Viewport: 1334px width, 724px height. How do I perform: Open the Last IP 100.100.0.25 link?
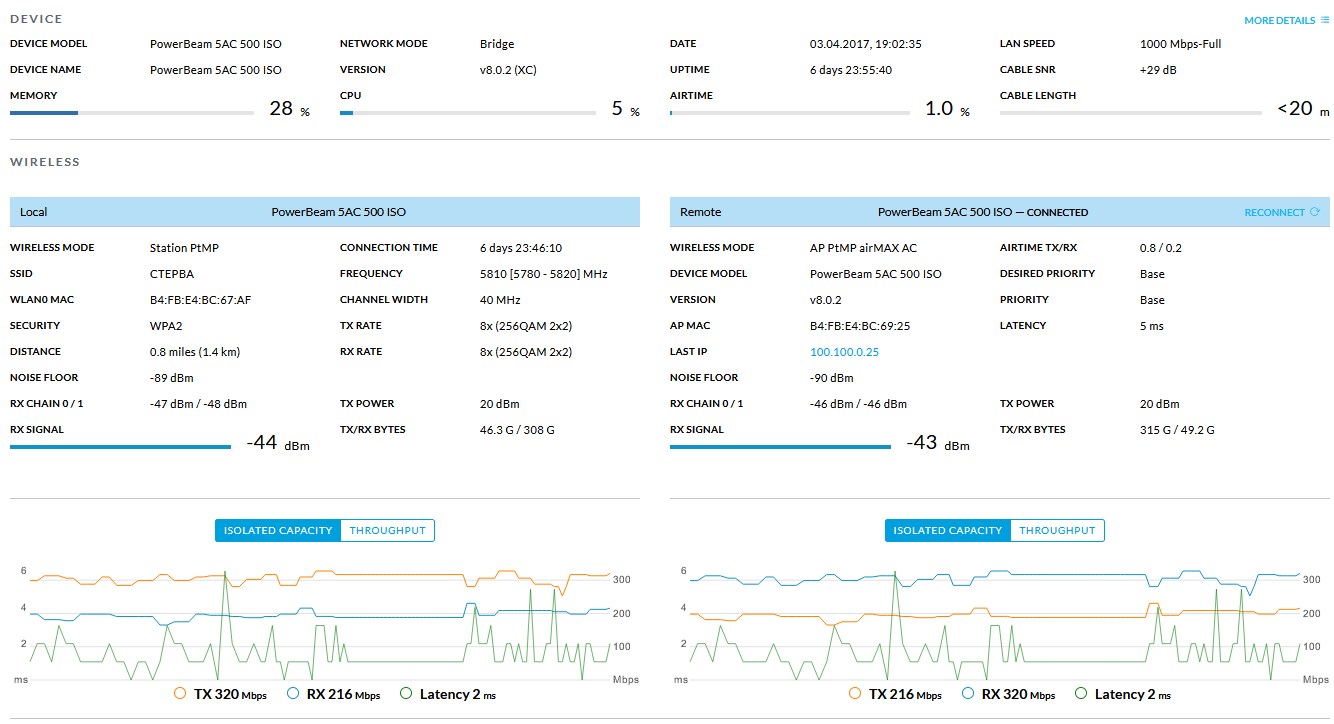tap(844, 352)
